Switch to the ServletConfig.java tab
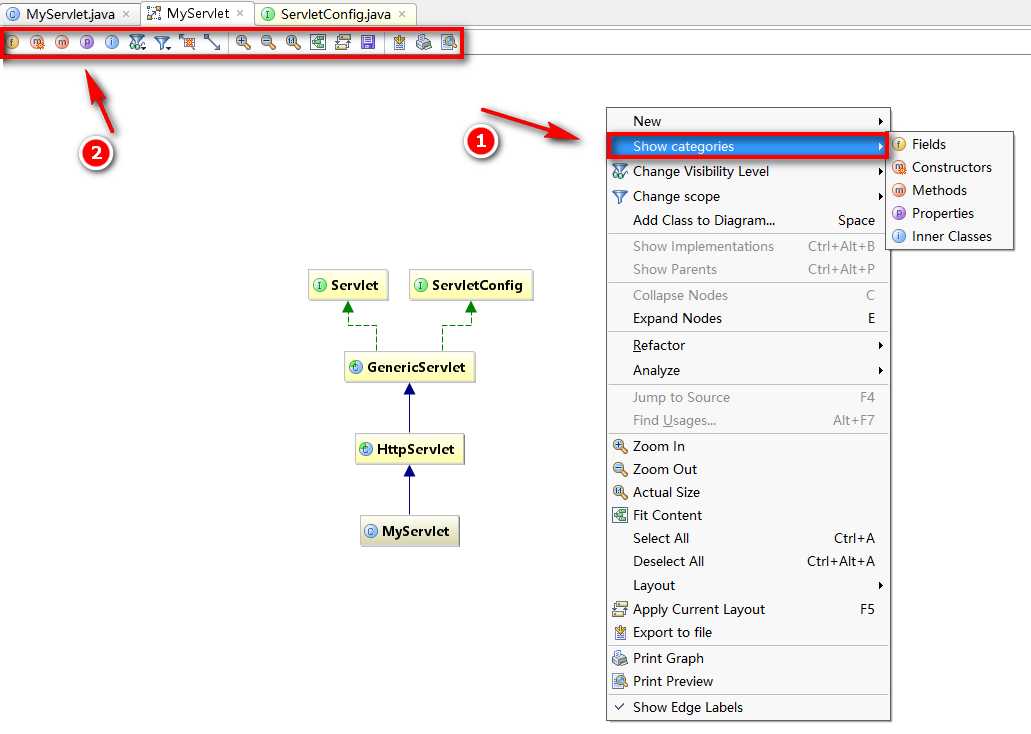This screenshot has height=734, width=1031. pos(335,14)
